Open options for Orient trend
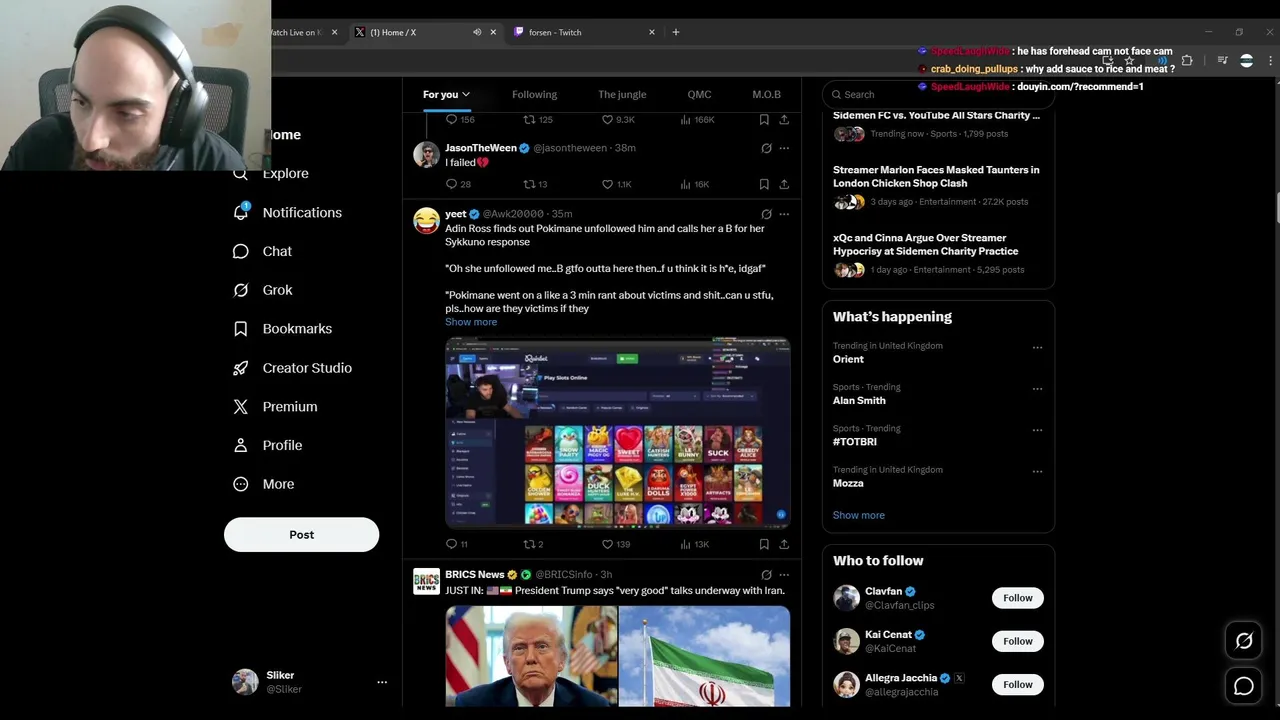Viewport: 1280px width, 720px height. coord(1037,348)
